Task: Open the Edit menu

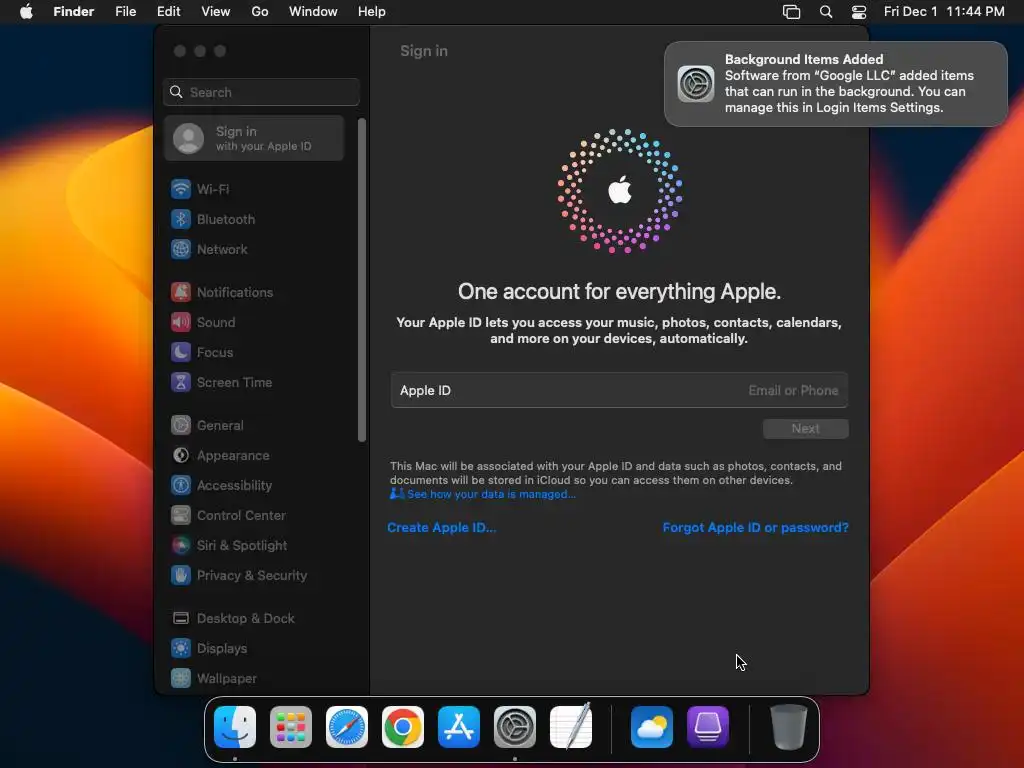Action: point(168,12)
